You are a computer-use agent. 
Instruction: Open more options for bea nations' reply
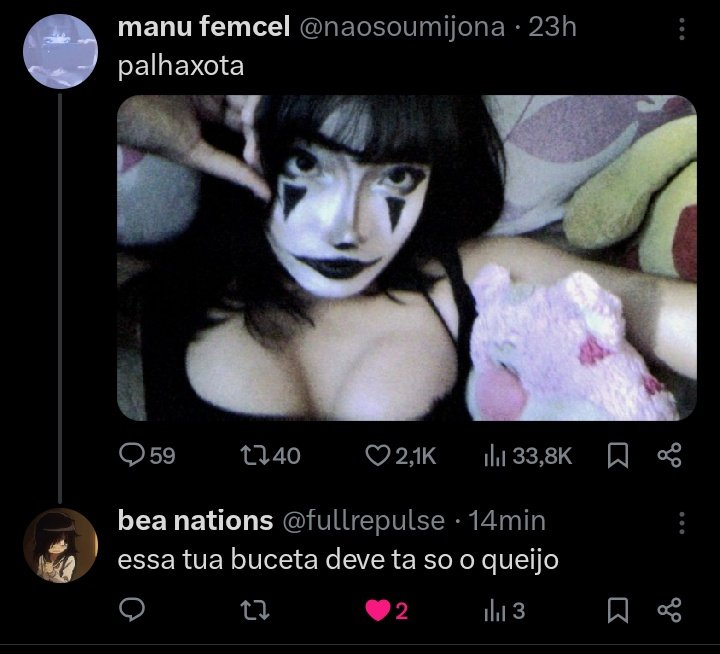click(682, 523)
